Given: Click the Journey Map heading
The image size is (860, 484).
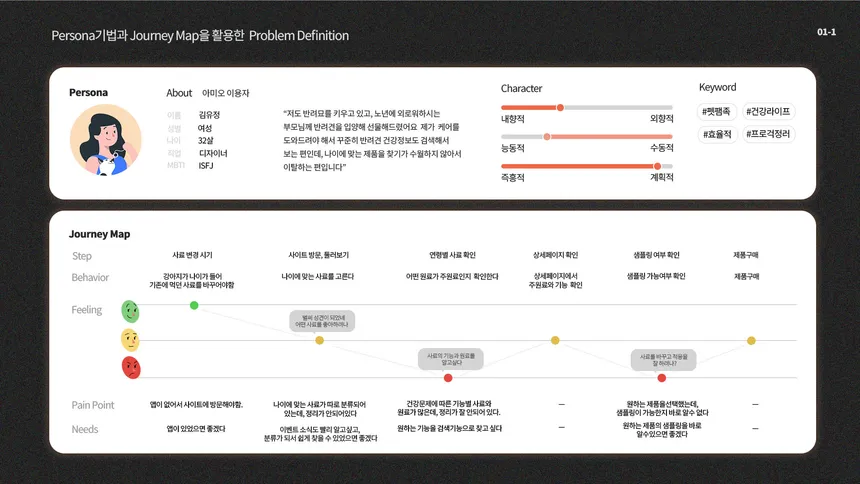Looking at the screenshot, I should tap(99, 234).
